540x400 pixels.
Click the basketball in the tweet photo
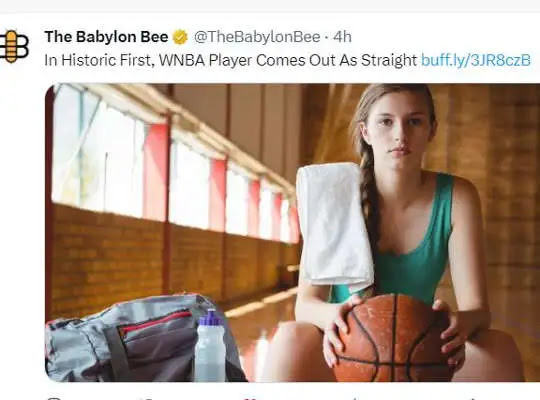click(x=393, y=338)
